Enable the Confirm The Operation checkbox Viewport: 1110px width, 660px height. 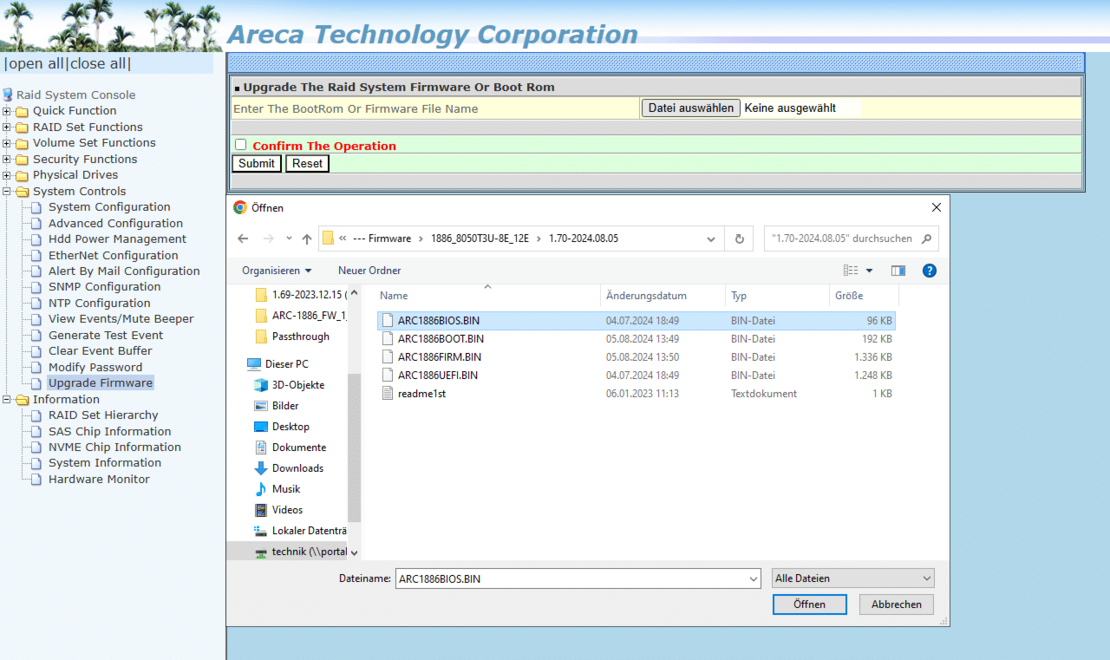click(x=240, y=144)
